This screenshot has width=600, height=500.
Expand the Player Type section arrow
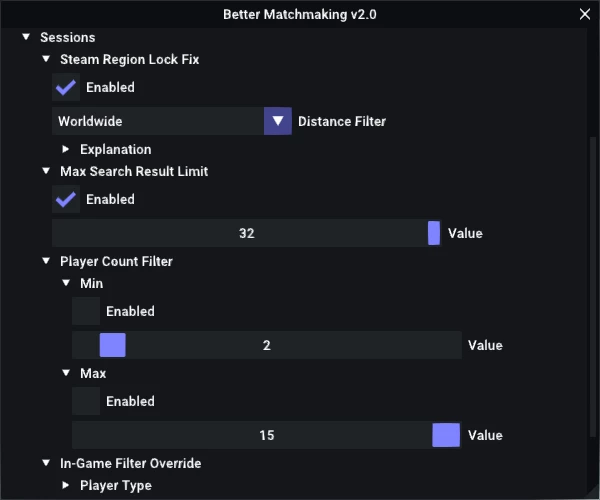(66, 485)
